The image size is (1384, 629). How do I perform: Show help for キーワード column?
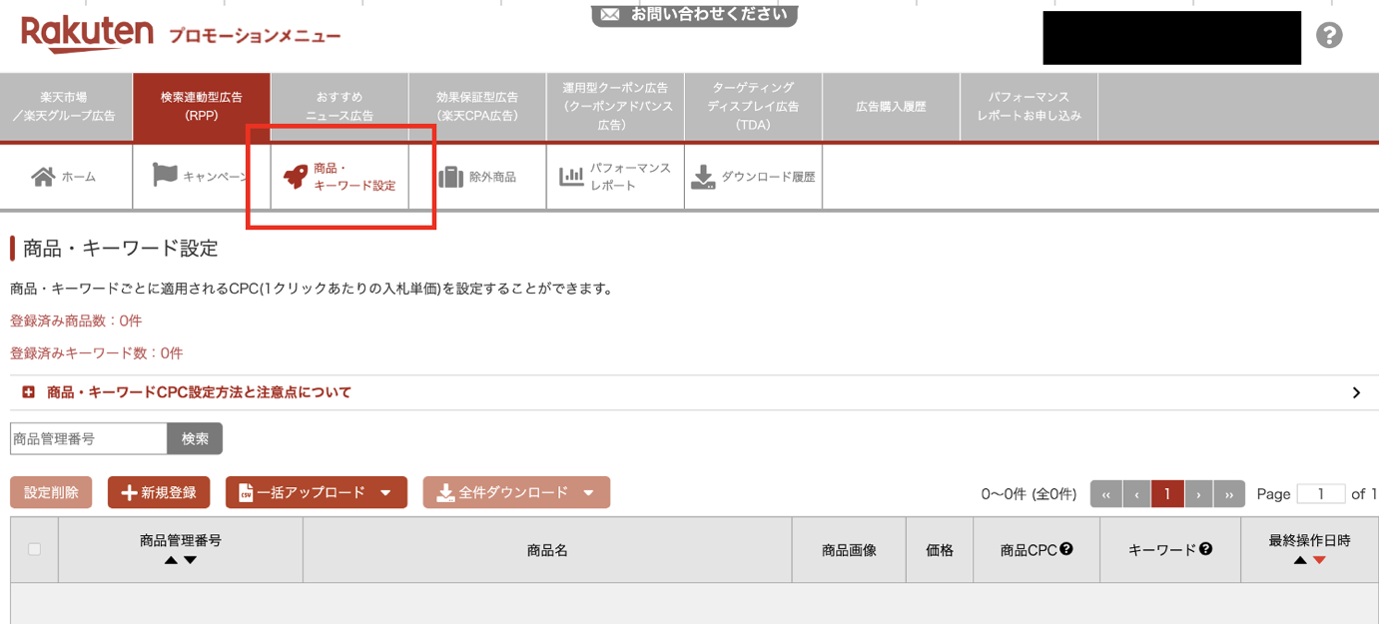(x=1206, y=549)
